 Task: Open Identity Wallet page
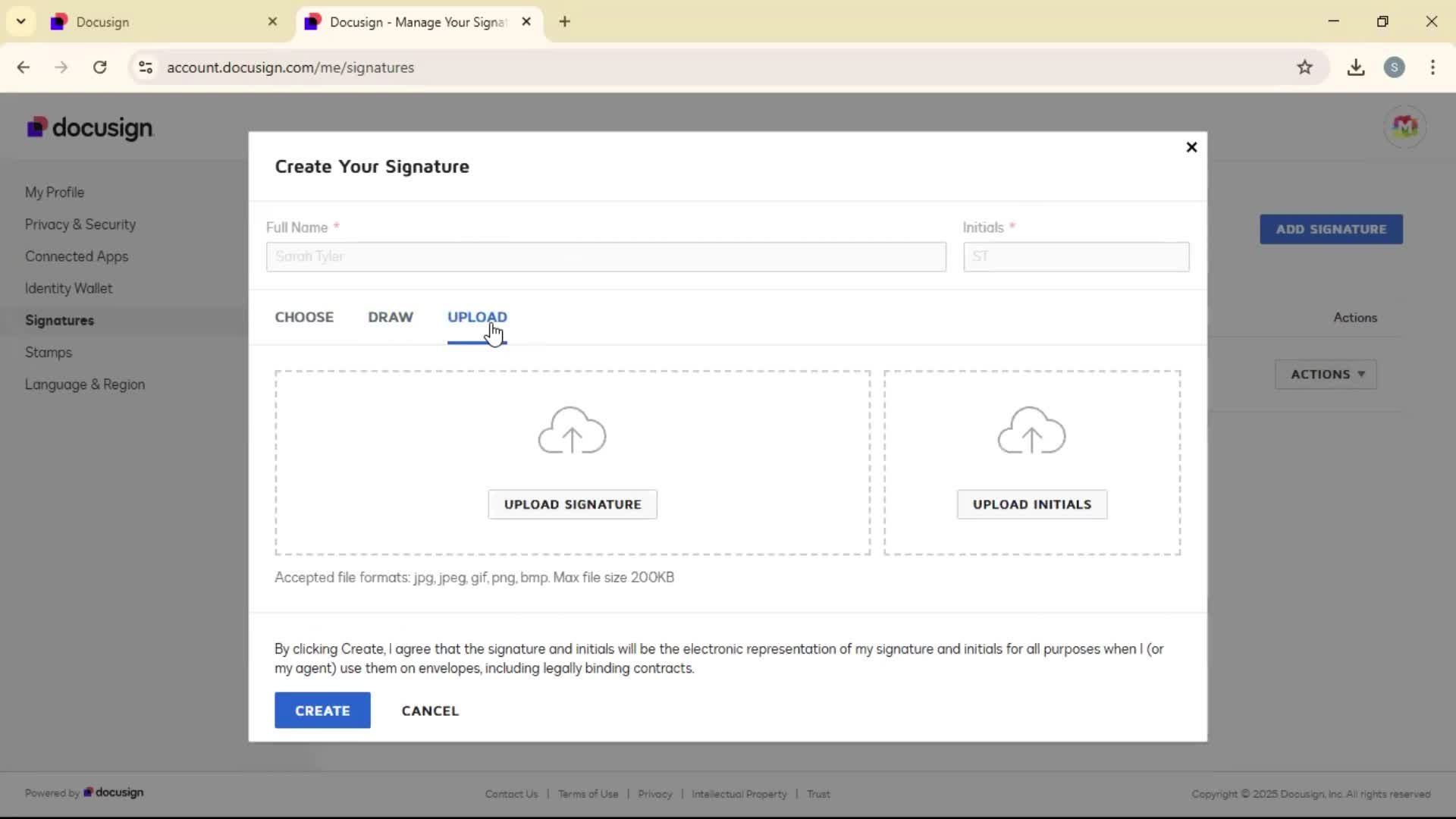[68, 289]
